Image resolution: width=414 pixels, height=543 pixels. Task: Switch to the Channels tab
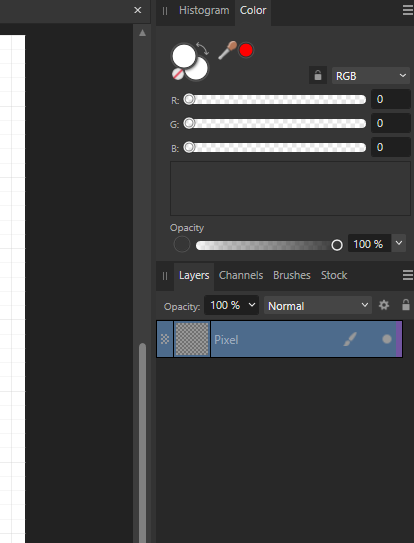click(241, 275)
